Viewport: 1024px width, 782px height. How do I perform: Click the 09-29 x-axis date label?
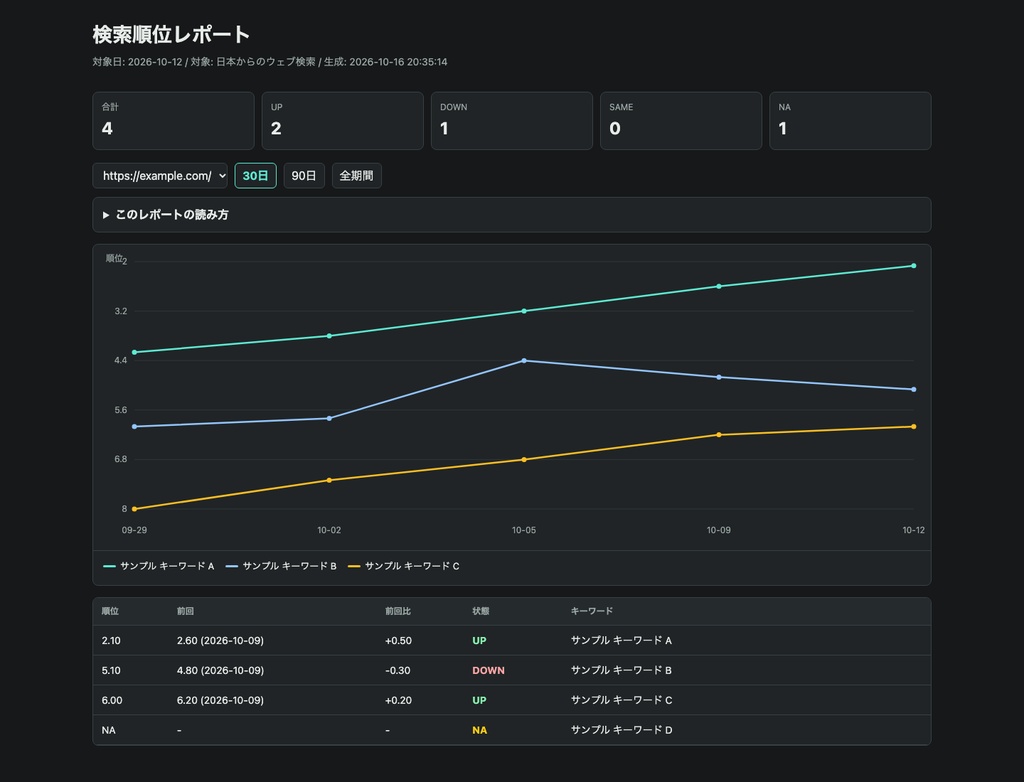tap(135, 530)
